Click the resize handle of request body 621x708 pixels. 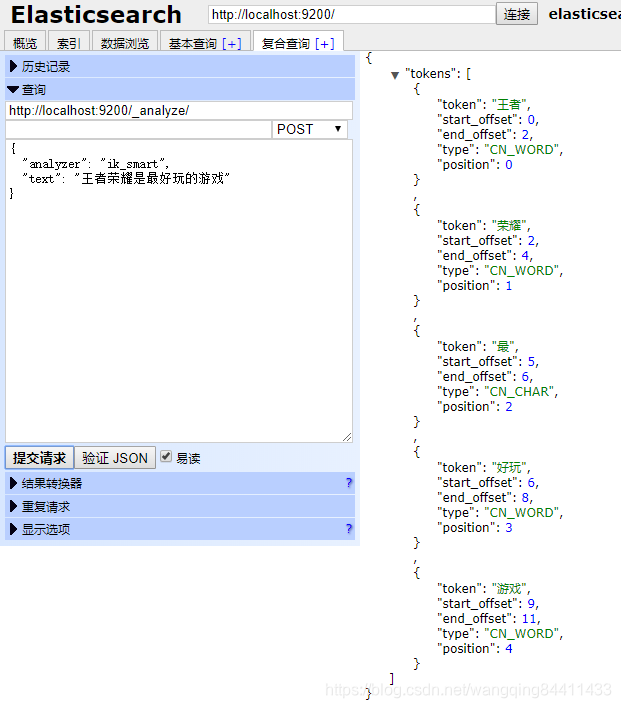coord(347,437)
